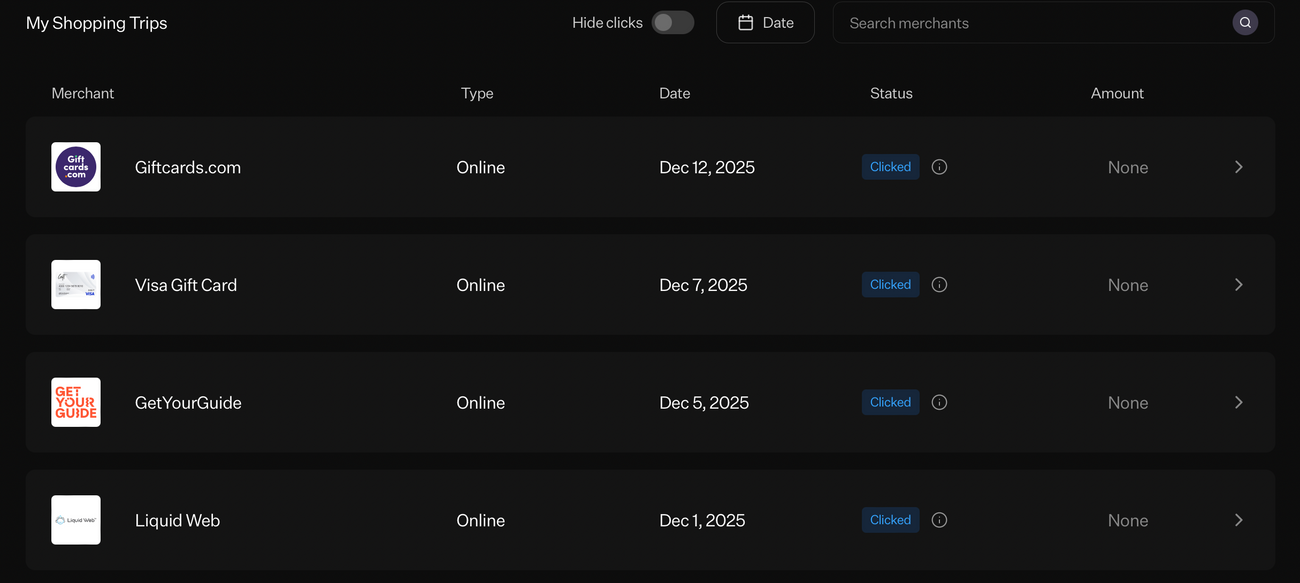Open the Liquid Web trip using its chevron
The image size is (1300, 583).
coord(1238,519)
